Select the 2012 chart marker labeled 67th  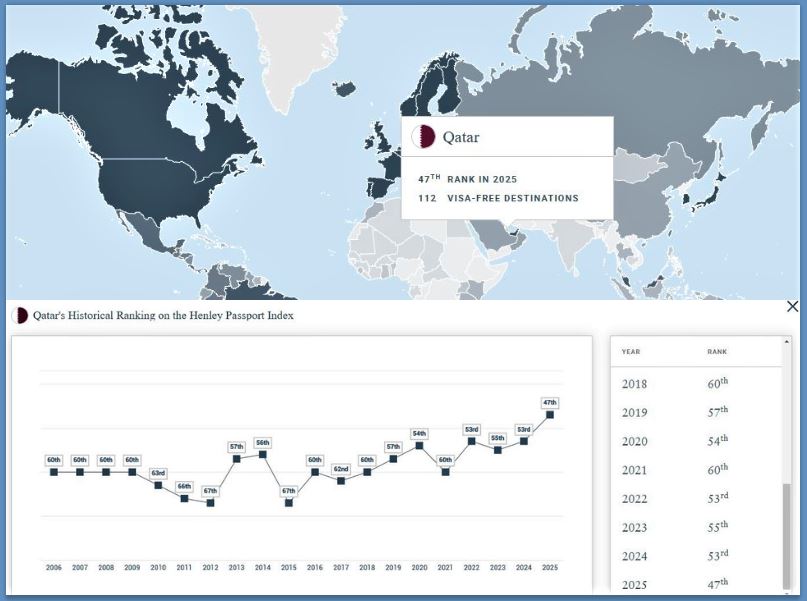(x=210, y=503)
